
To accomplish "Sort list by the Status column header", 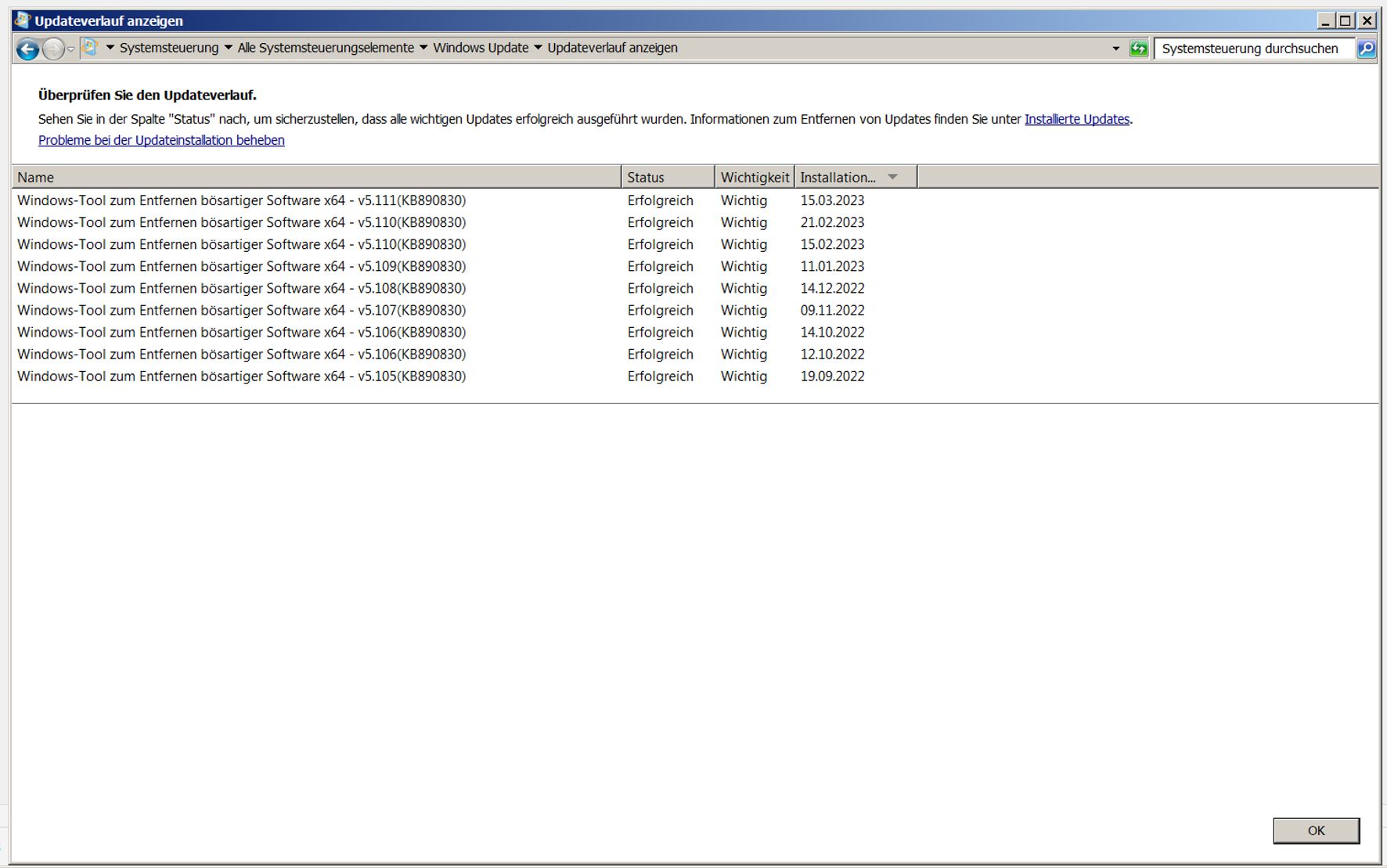I will (x=668, y=177).
